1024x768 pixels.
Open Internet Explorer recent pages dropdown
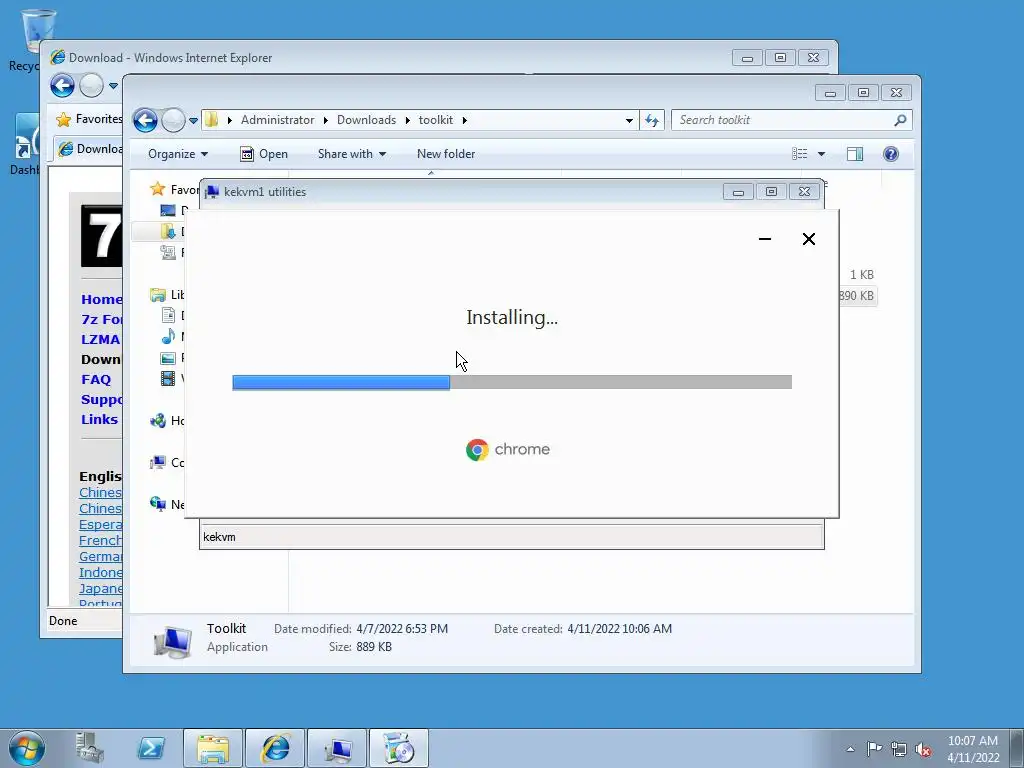pos(113,86)
